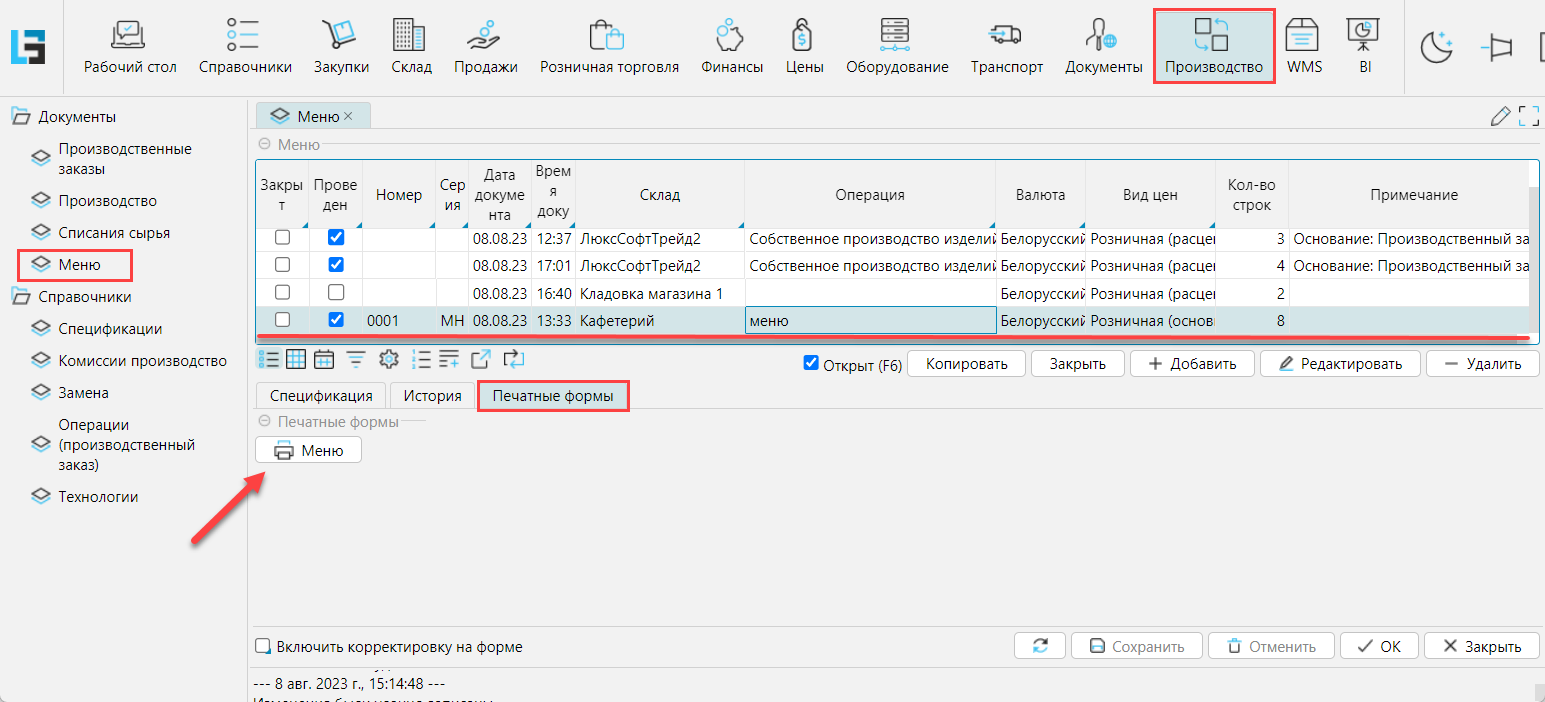Enable Включить корректировку на форме checkbox
Viewport: 1545px width, 702px height.
coord(263,647)
